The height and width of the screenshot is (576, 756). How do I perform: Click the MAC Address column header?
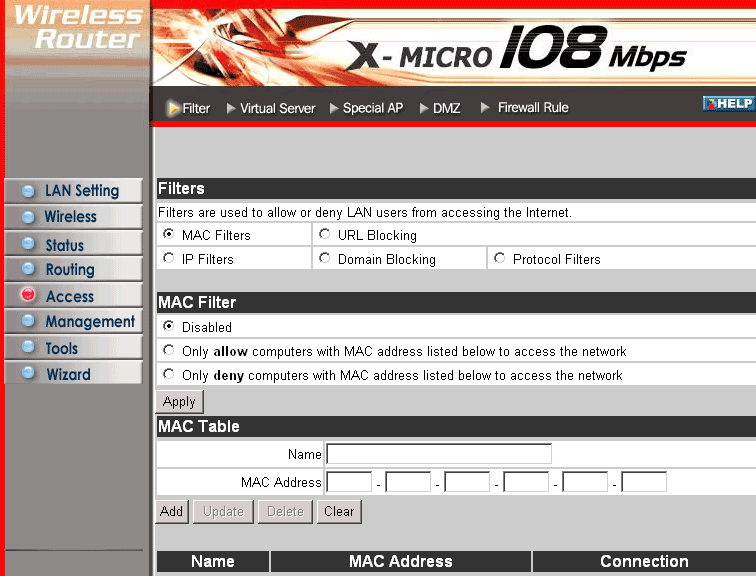[x=401, y=562]
